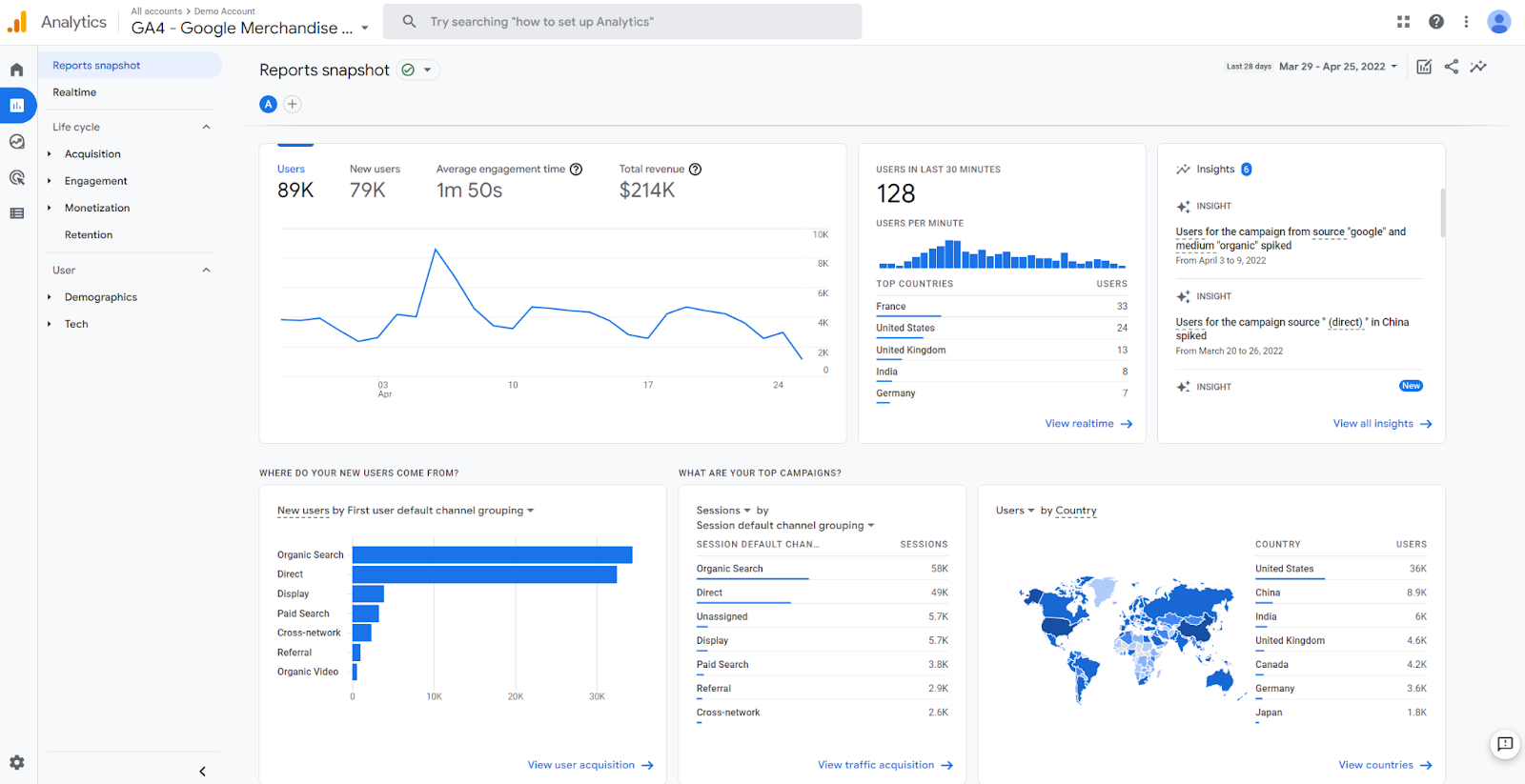Open the date range Mar 29 - Apr 25 dropdown
Image resolution: width=1525 pixels, height=784 pixels.
click(x=1337, y=67)
